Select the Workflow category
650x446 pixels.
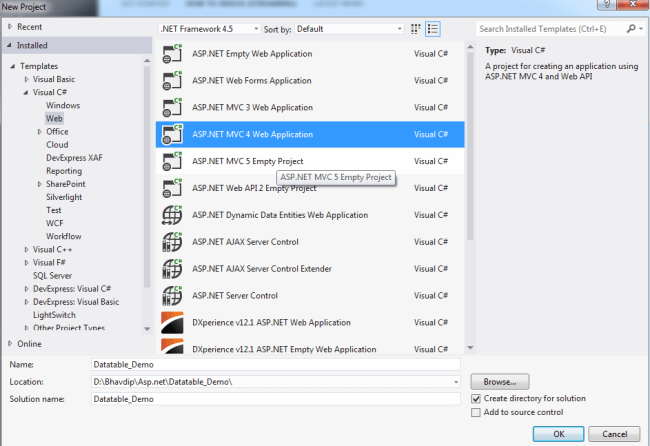click(64, 236)
